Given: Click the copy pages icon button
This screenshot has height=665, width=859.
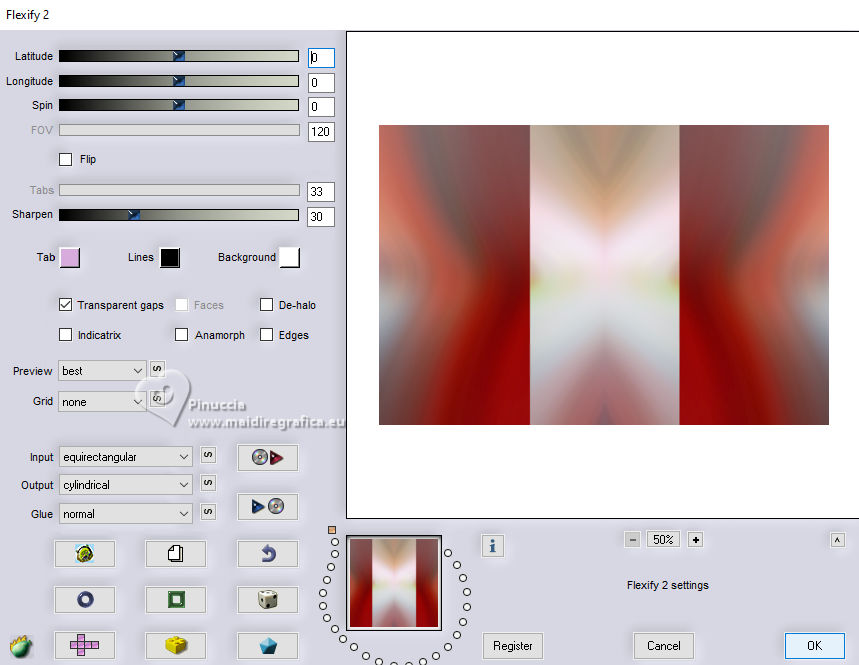Looking at the screenshot, I should click(175, 554).
